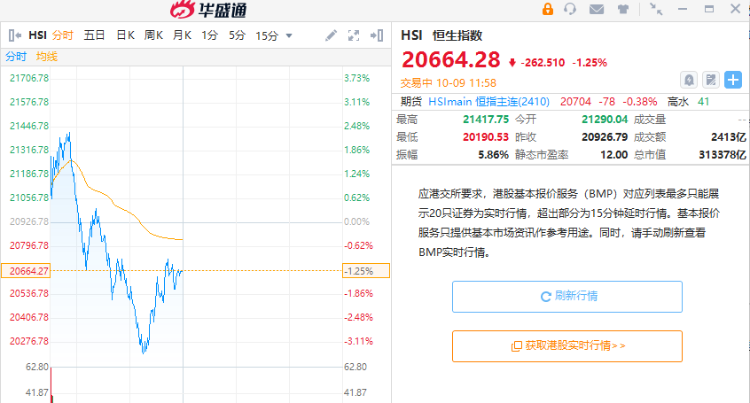Click the 昨收 value 20926.79

pos(604,137)
